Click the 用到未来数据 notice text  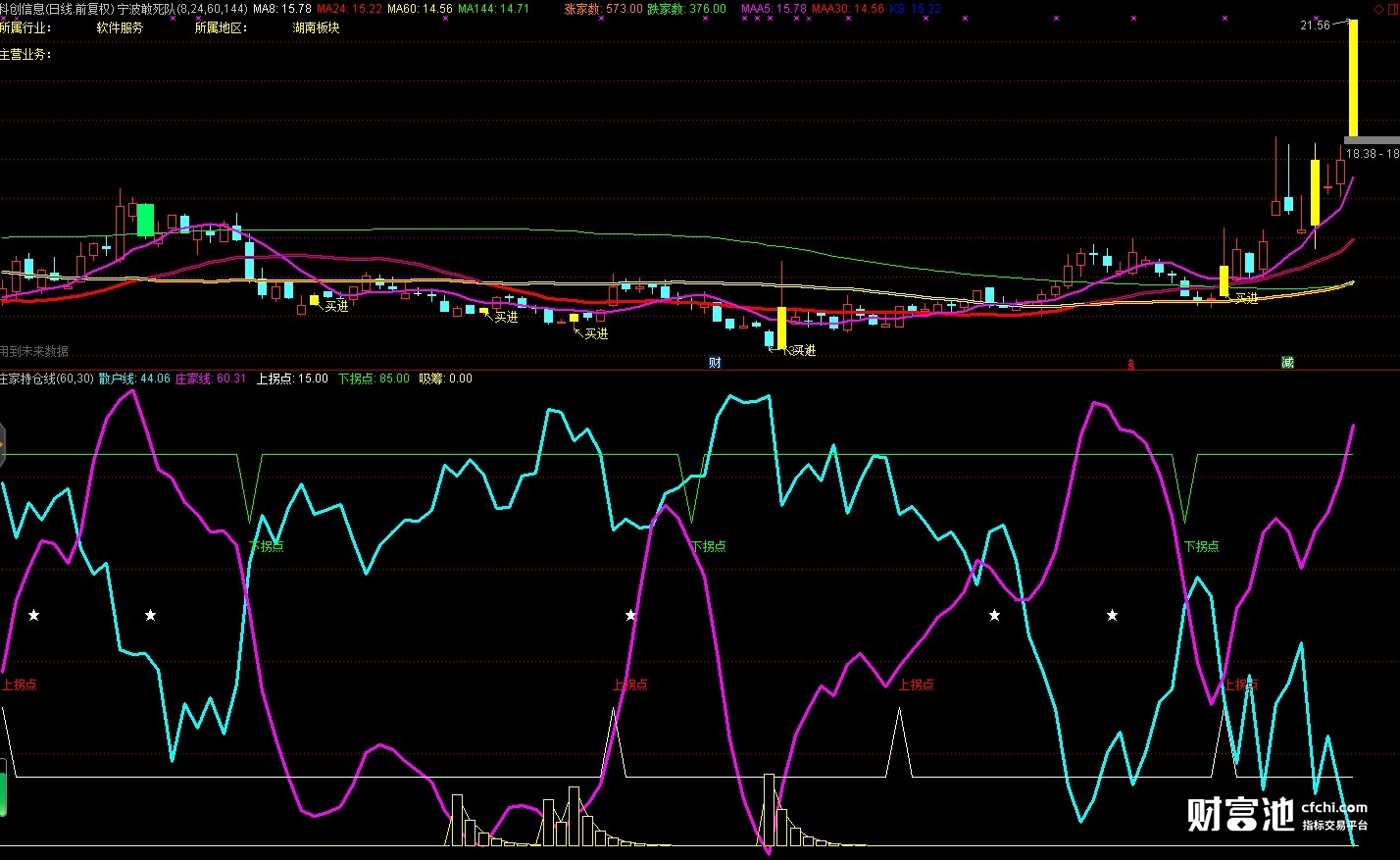coord(34,351)
